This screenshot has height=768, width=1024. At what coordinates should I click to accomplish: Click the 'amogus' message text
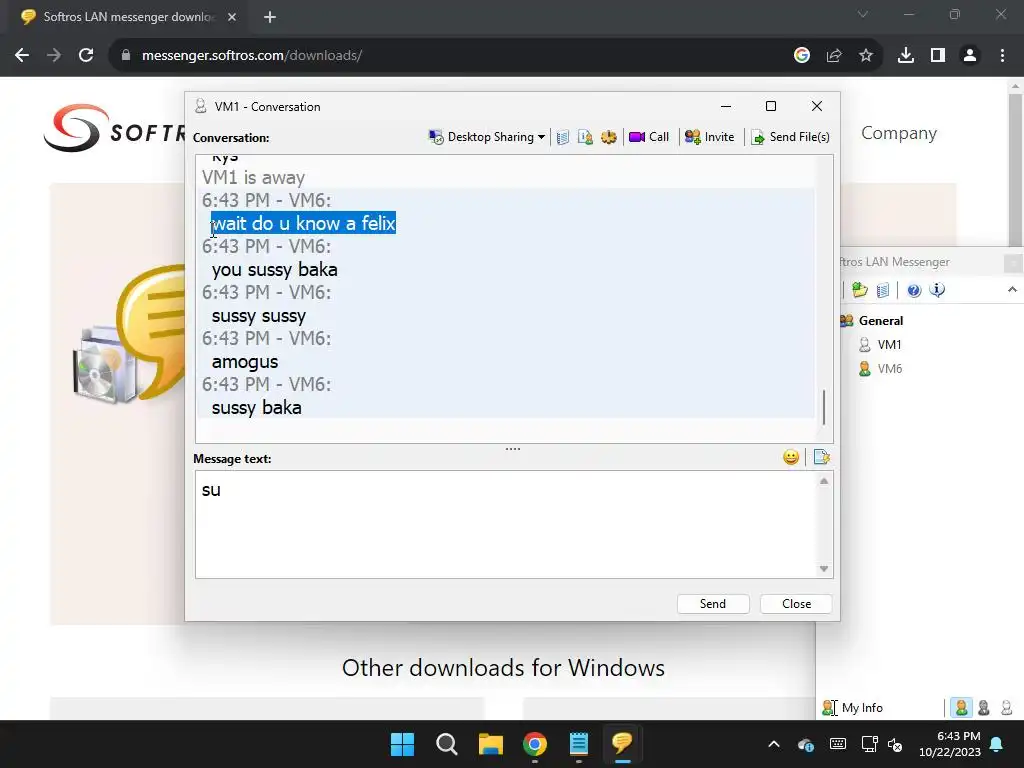(x=245, y=362)
